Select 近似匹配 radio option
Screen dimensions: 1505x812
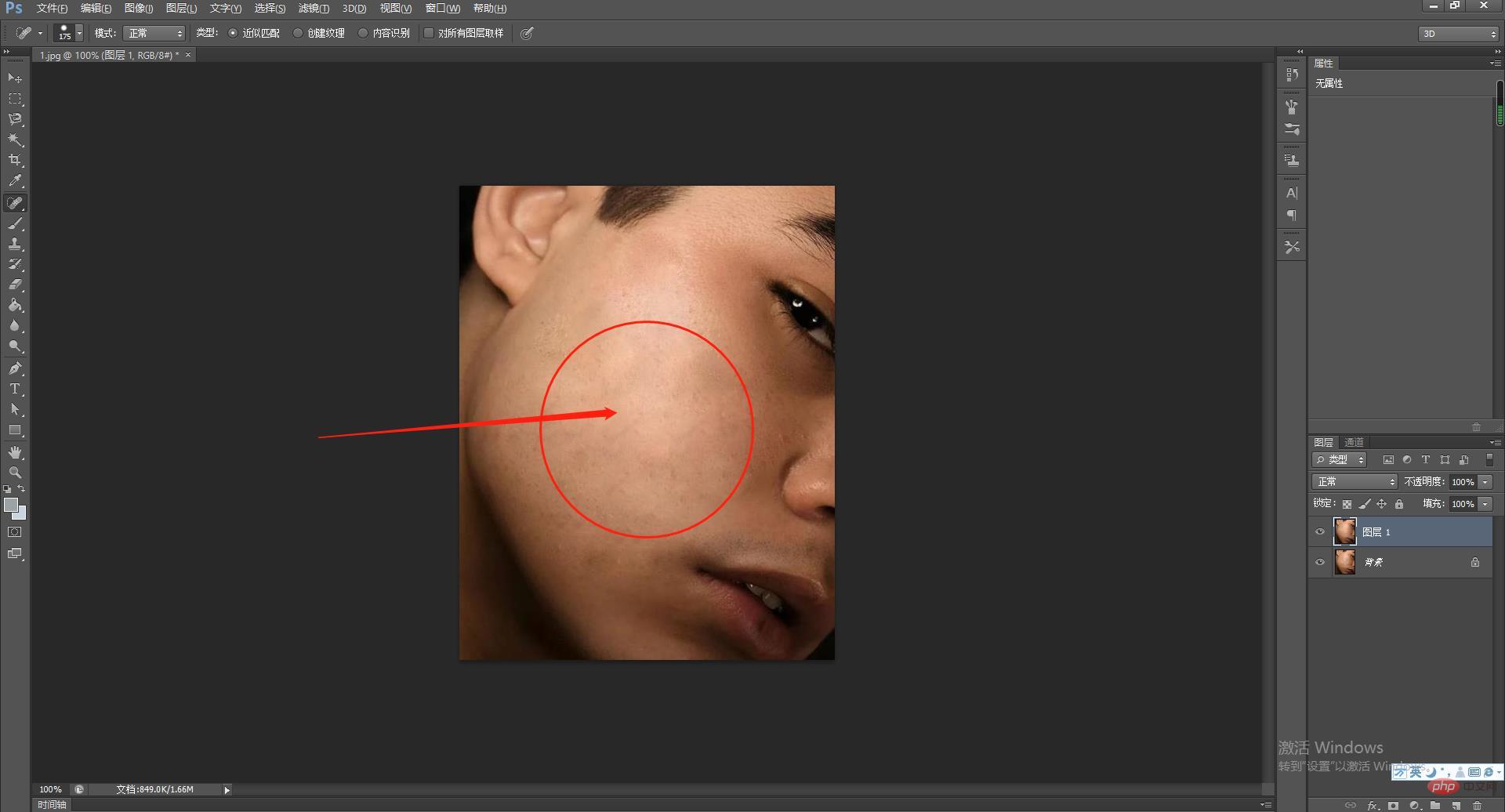233,33
